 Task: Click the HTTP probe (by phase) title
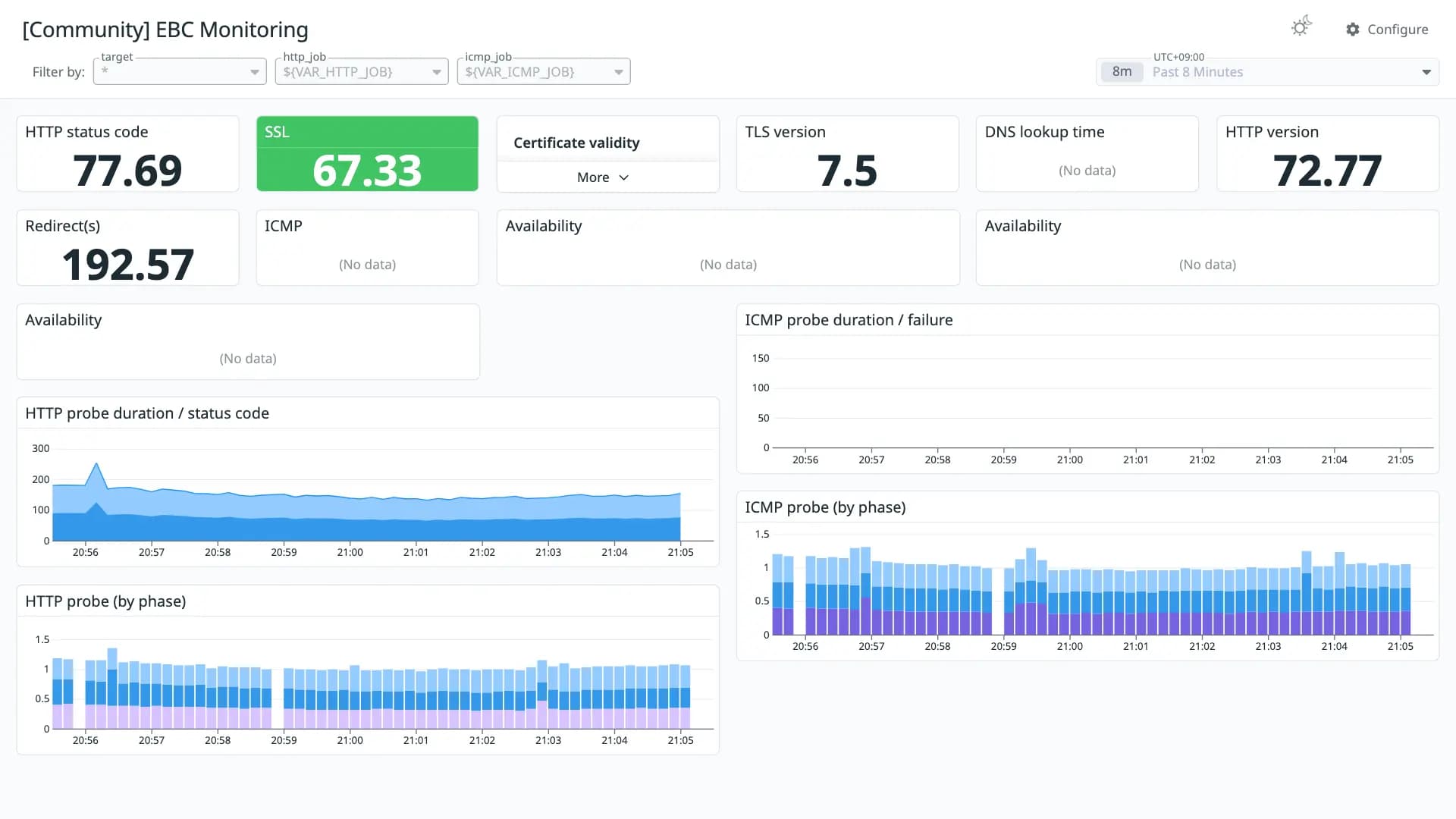click(x=105, y=601)
